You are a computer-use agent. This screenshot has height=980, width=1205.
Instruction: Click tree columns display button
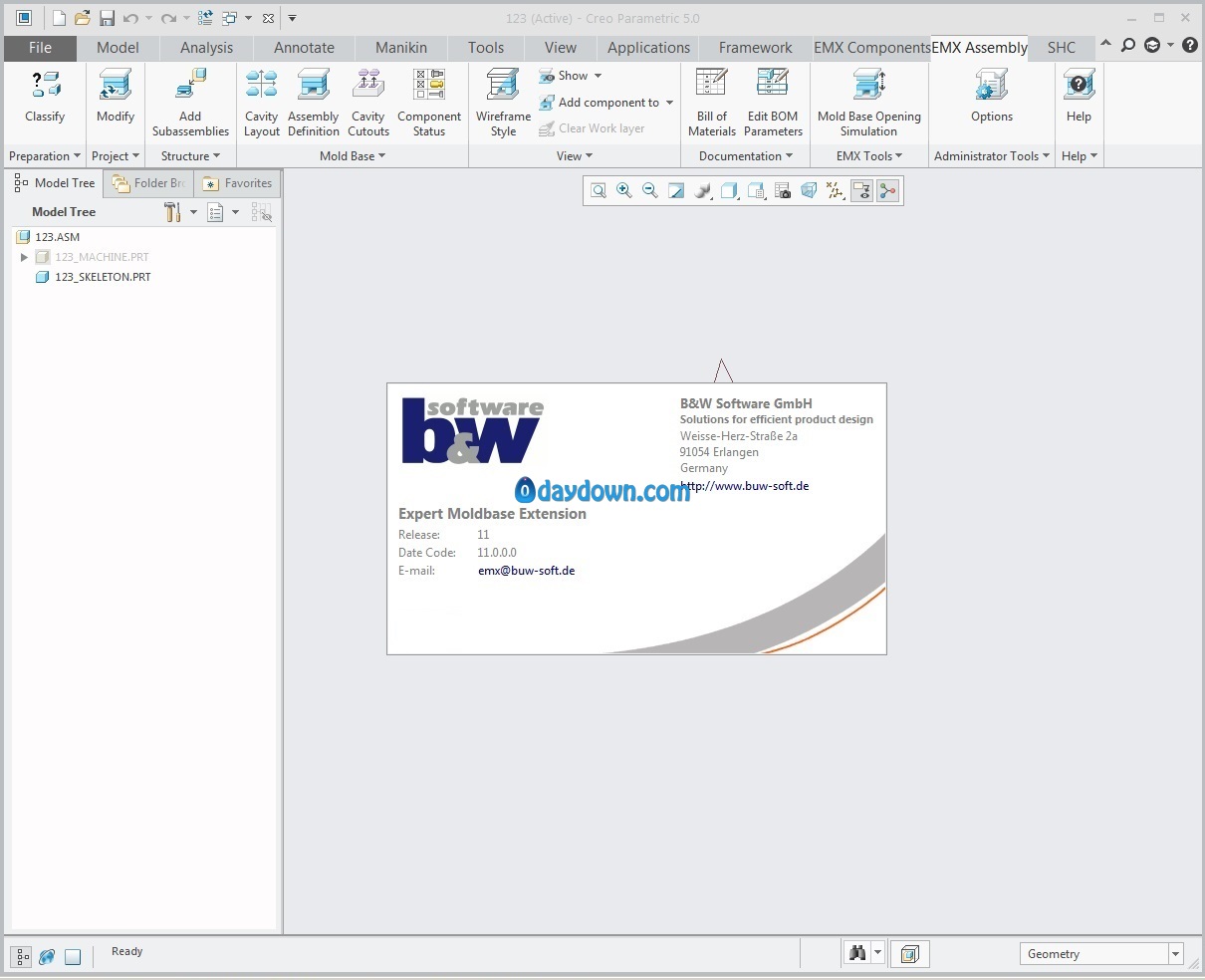tap(215, 212)
